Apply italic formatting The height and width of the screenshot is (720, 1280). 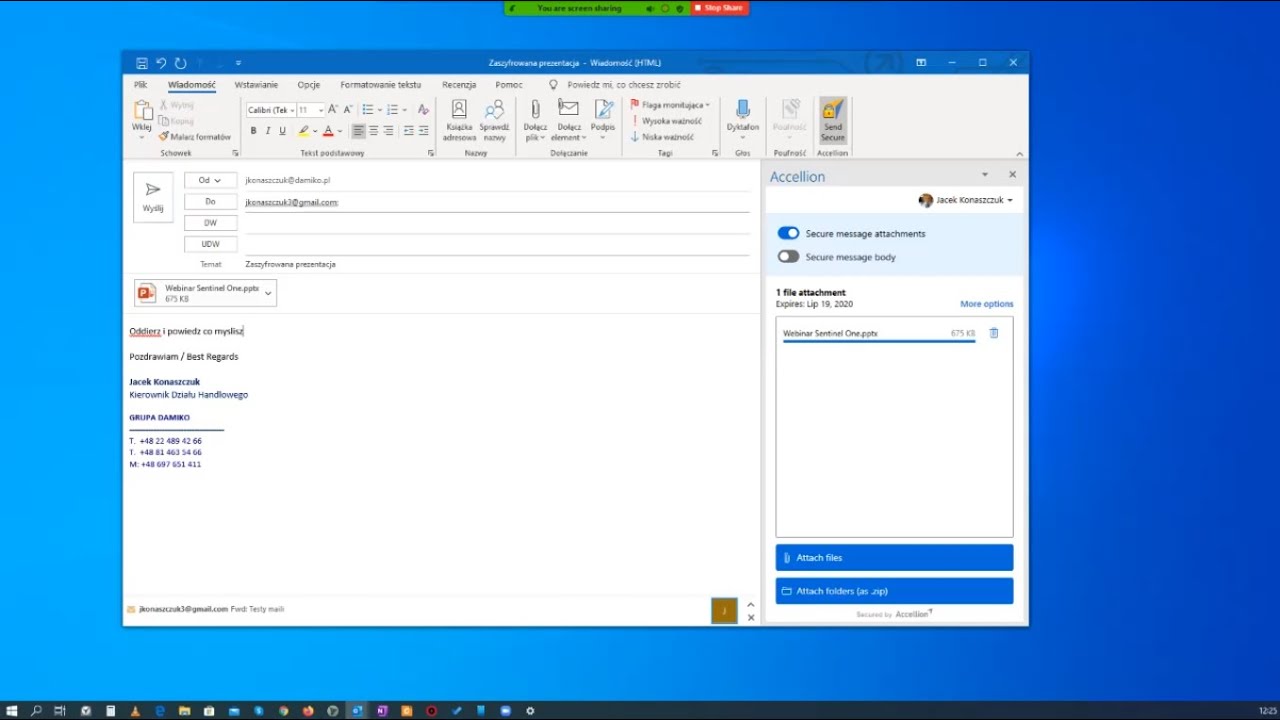[268, 131]
